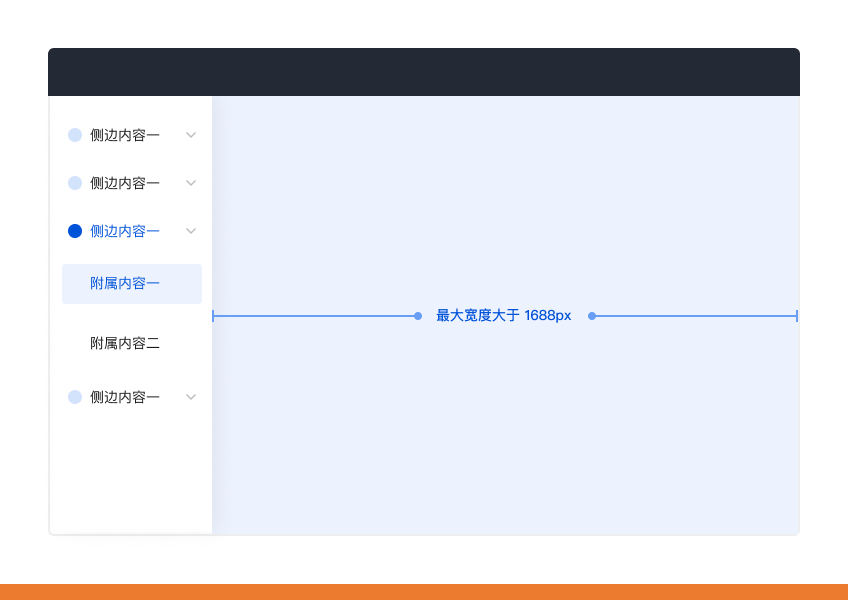The image size is (848, 600).
Task: Click the blue highlighted 侧边内容一 label
Action: (x=125, y=231)
